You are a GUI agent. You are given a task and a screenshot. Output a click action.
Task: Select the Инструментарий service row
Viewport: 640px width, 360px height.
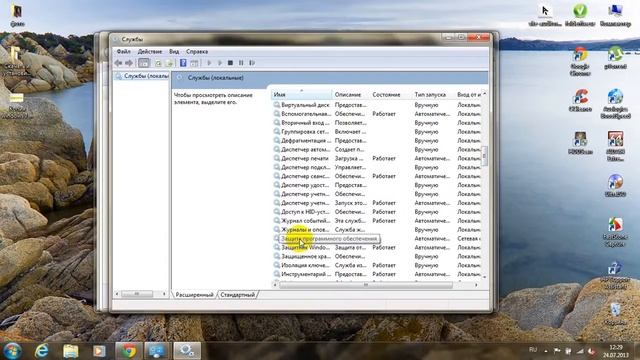(377, 274)
